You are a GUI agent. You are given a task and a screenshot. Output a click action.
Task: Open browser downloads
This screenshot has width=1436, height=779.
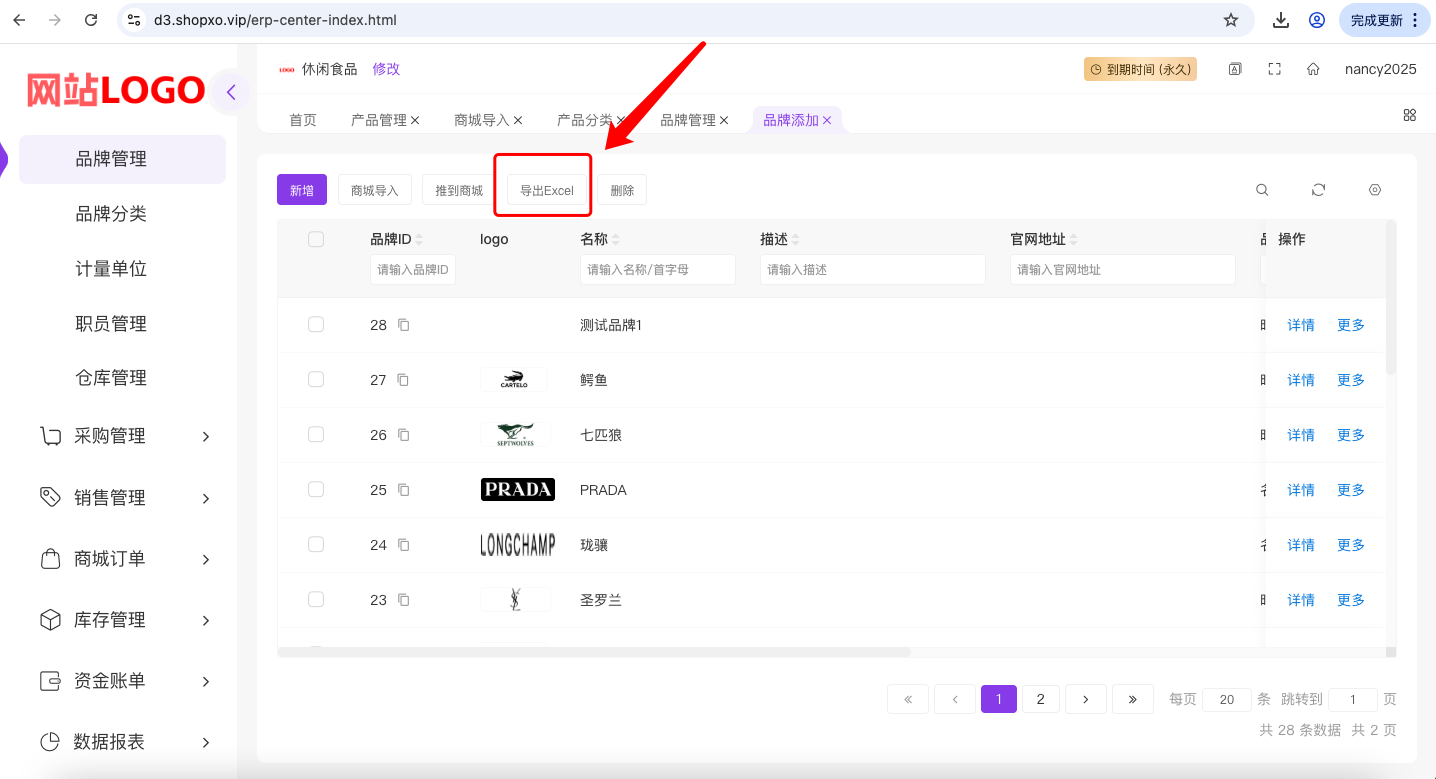click(1281, 20)
